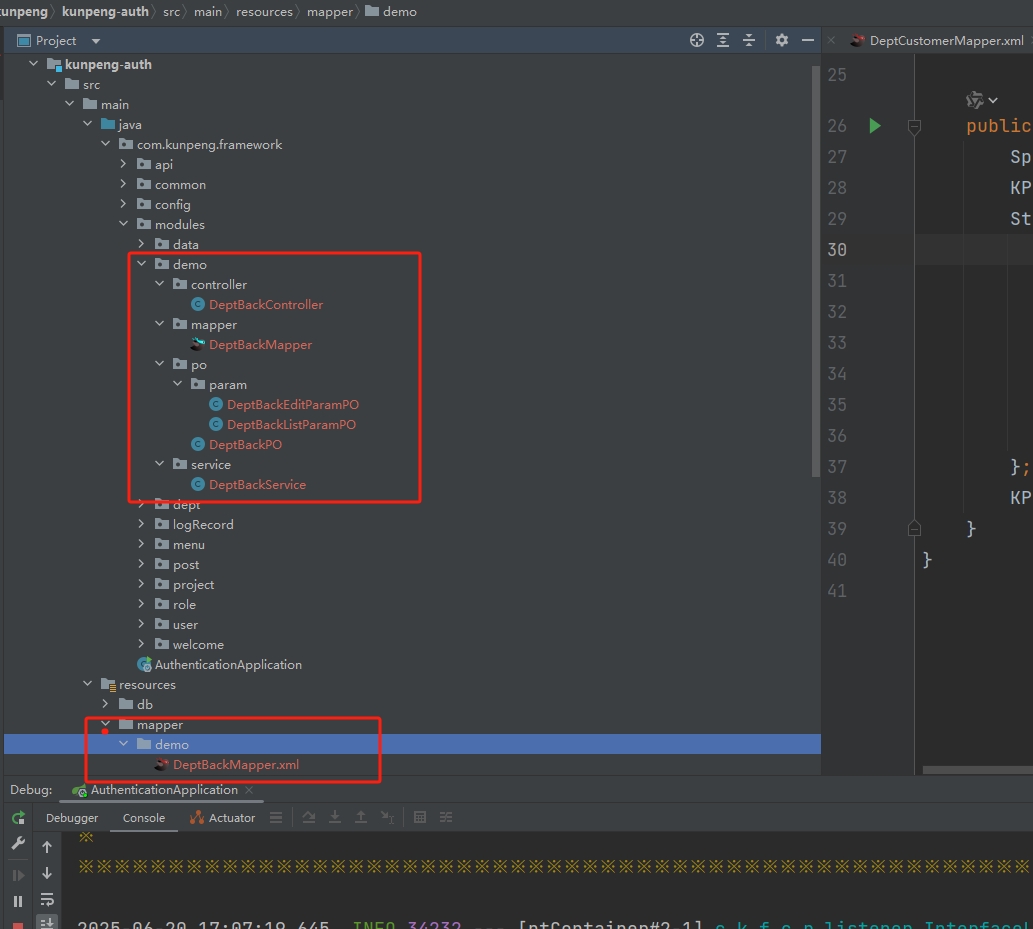The width and height of the screenshot is (1033, 929).
Task: Pause the program with the pause icon
Action: coord(18,901)
